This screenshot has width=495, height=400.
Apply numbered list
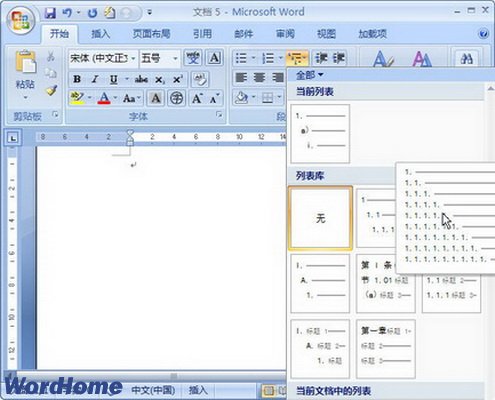268,58
